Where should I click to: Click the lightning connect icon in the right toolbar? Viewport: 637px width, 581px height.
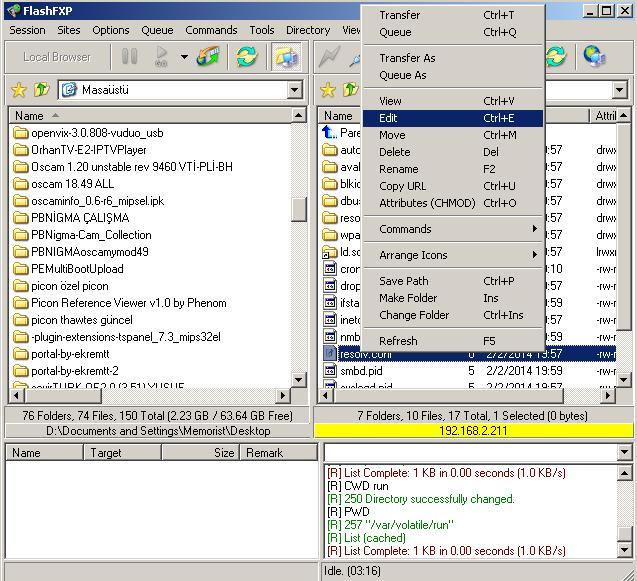pos(329,57)
